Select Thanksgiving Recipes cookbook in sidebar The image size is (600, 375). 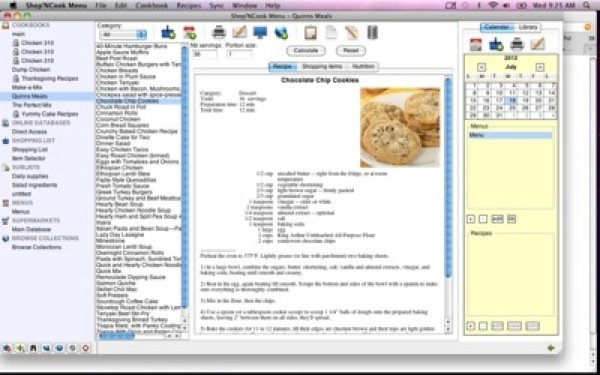50,78
